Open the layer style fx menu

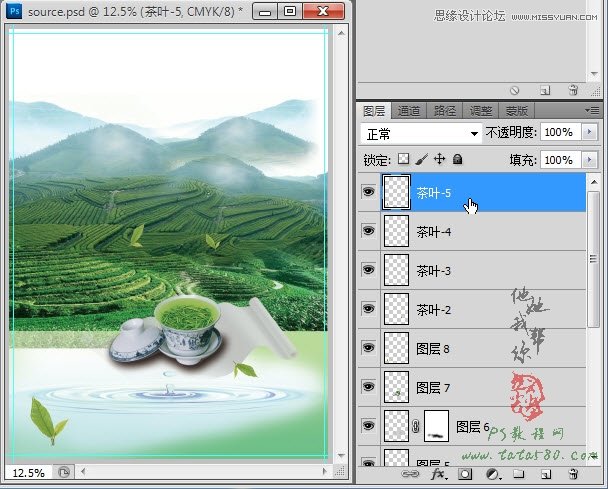point(439,474)
